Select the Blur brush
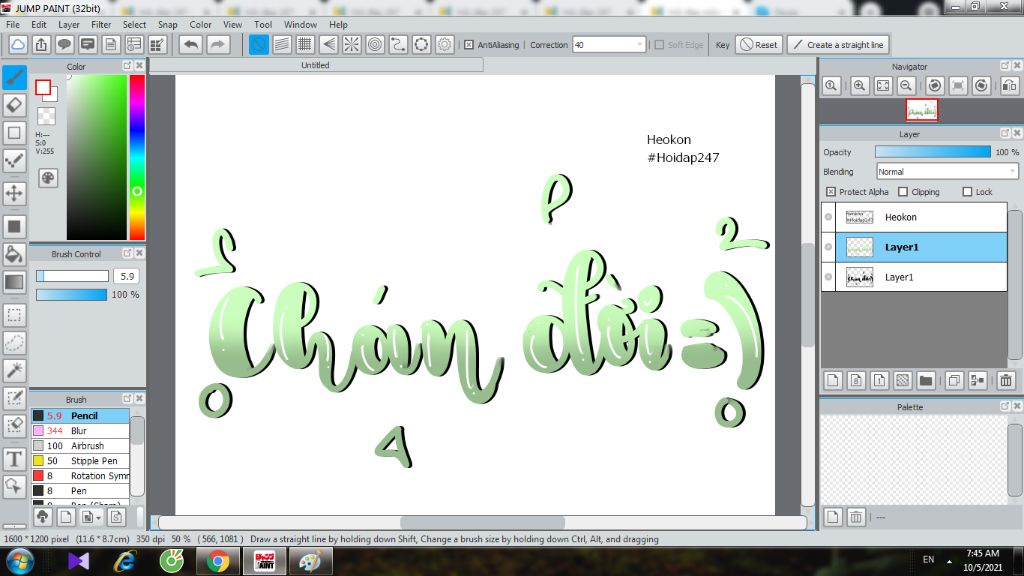 [x=80, y=430]
